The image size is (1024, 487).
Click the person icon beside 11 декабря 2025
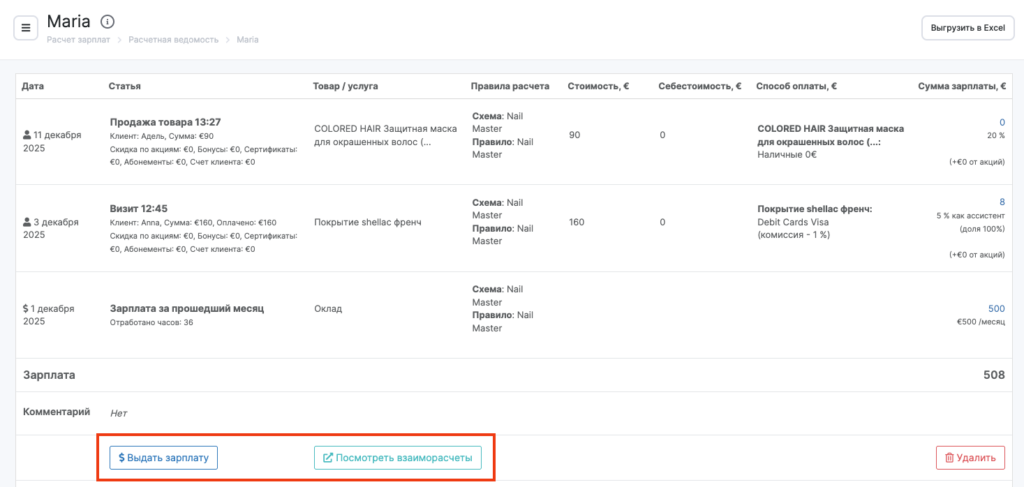(x=27, y=134)
